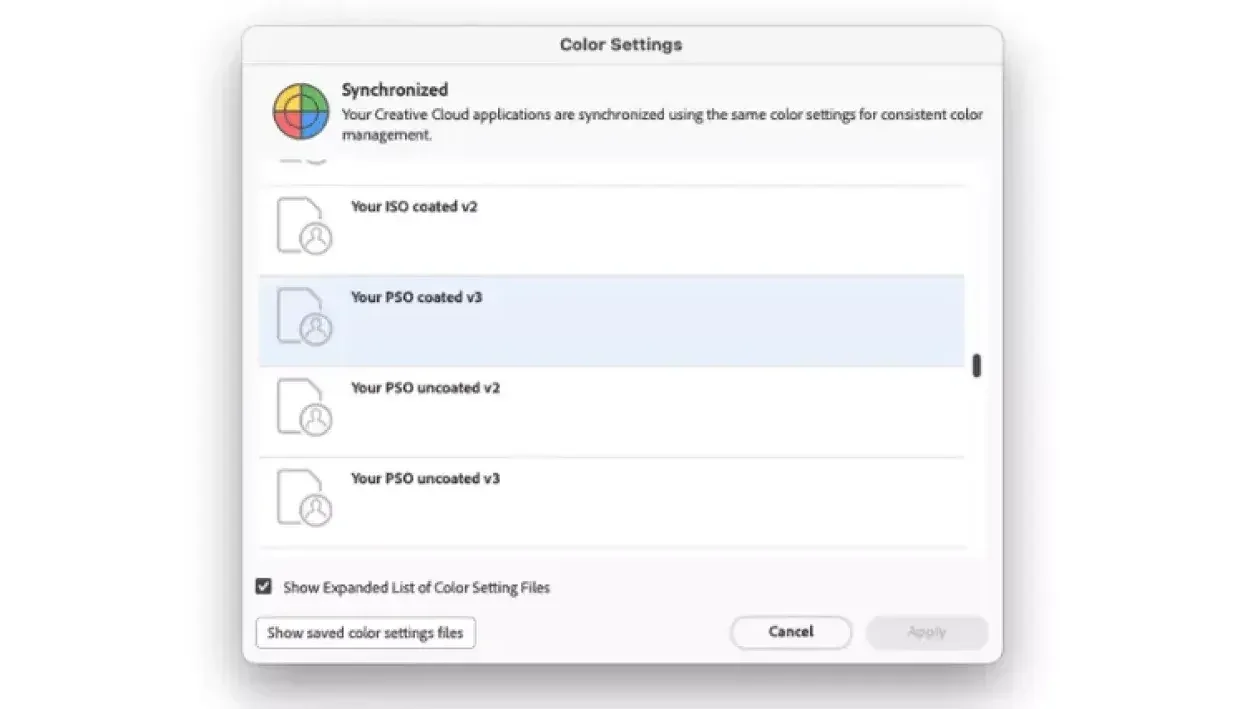Open Show saved color settings files
Screen dimensions: 1245x709
(365, 633)
